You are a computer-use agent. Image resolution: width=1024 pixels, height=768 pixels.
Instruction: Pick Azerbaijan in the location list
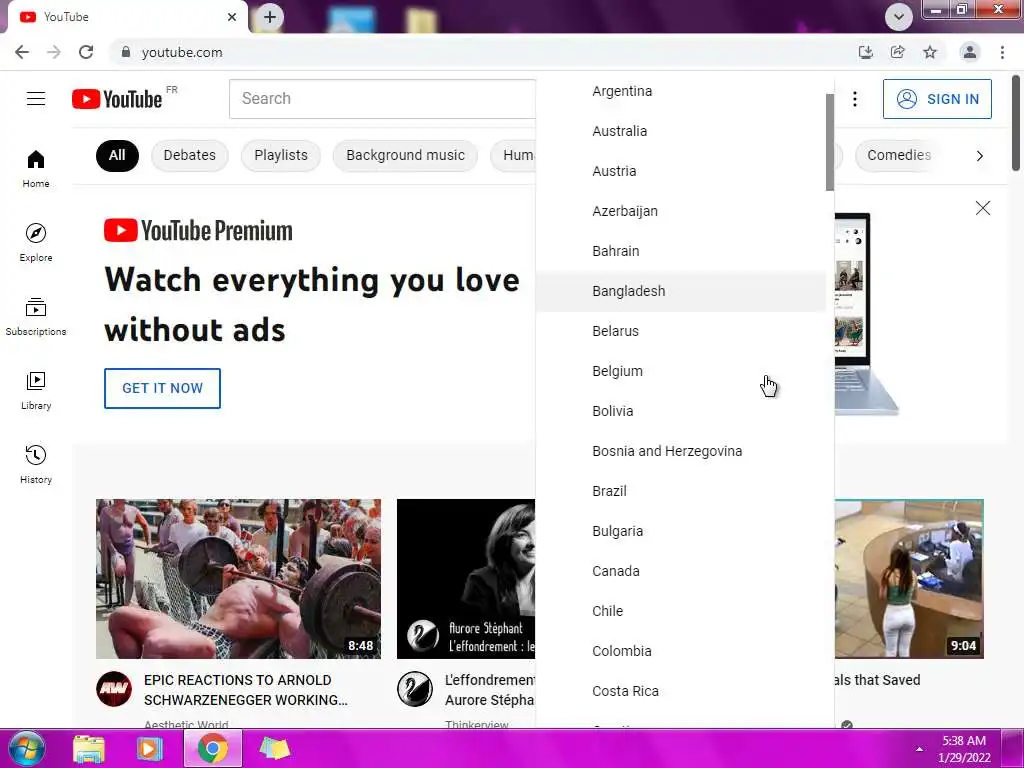(x=680, y=211)
